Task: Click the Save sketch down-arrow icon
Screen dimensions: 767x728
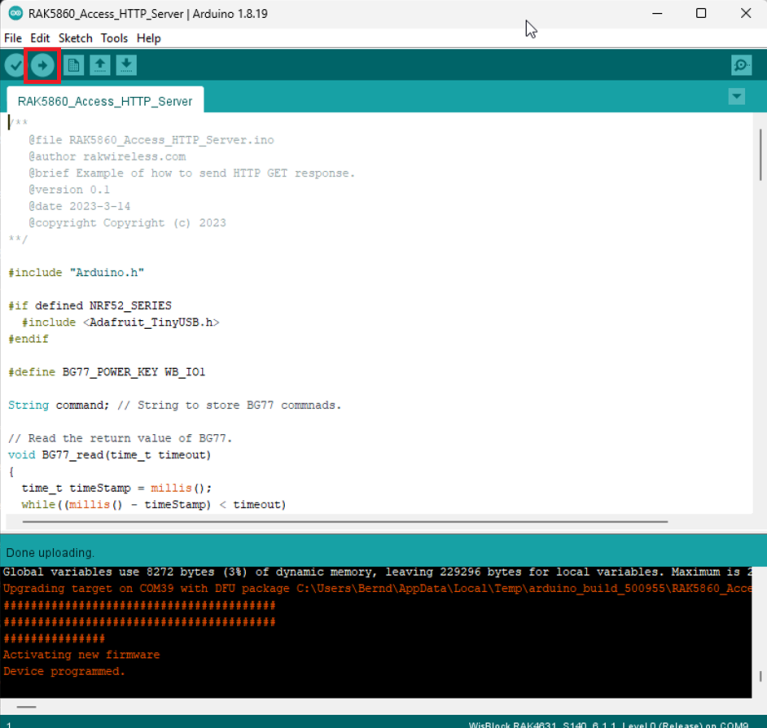Action: [x=126, y=66]
